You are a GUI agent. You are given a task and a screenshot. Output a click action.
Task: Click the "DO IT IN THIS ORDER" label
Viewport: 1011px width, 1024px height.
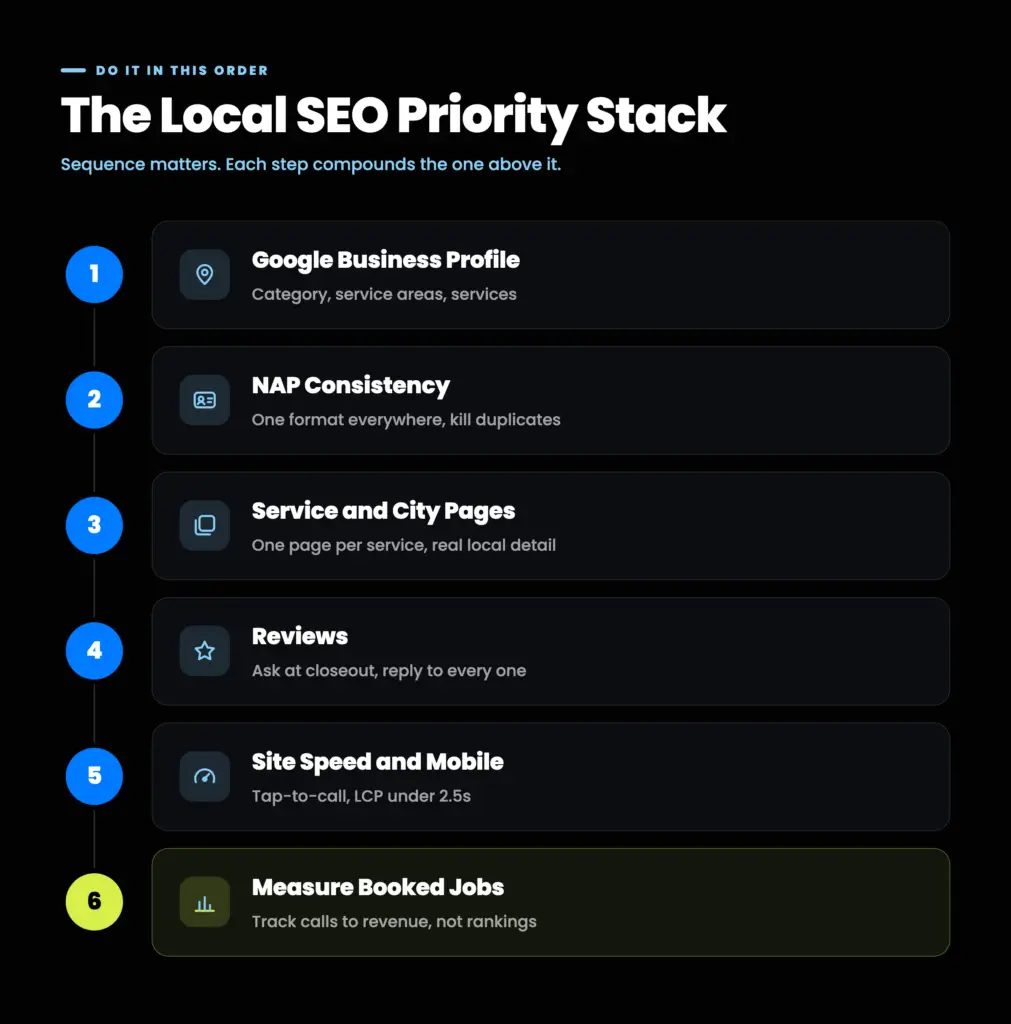pos(182,71)
